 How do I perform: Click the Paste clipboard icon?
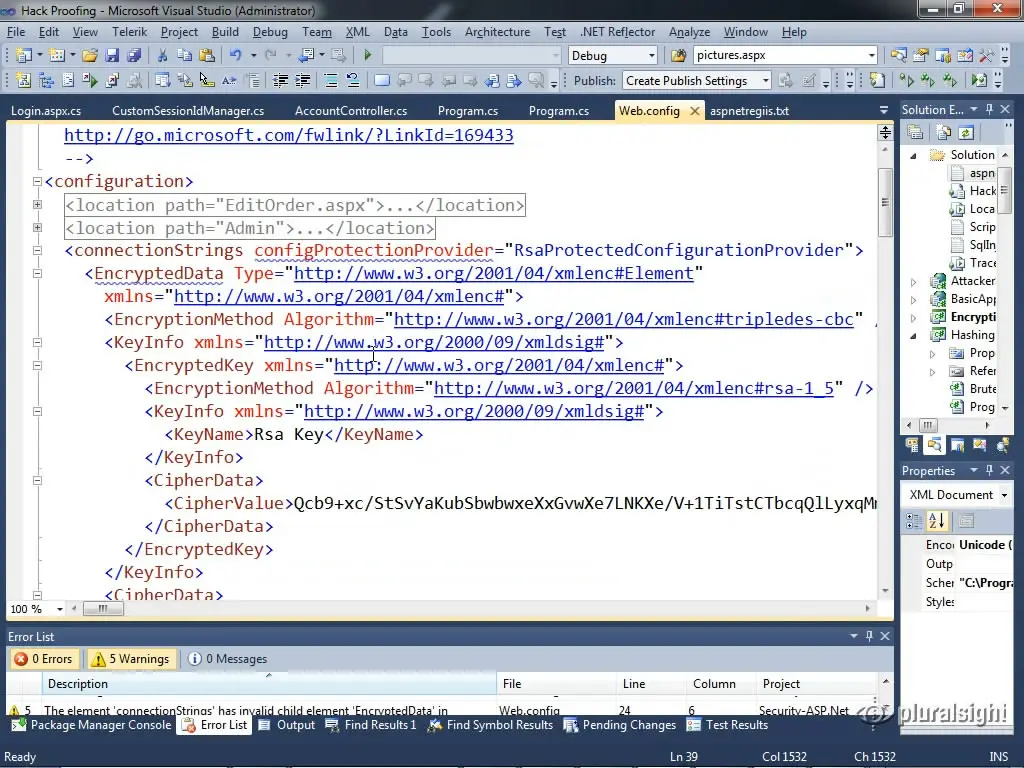[207, 56]
